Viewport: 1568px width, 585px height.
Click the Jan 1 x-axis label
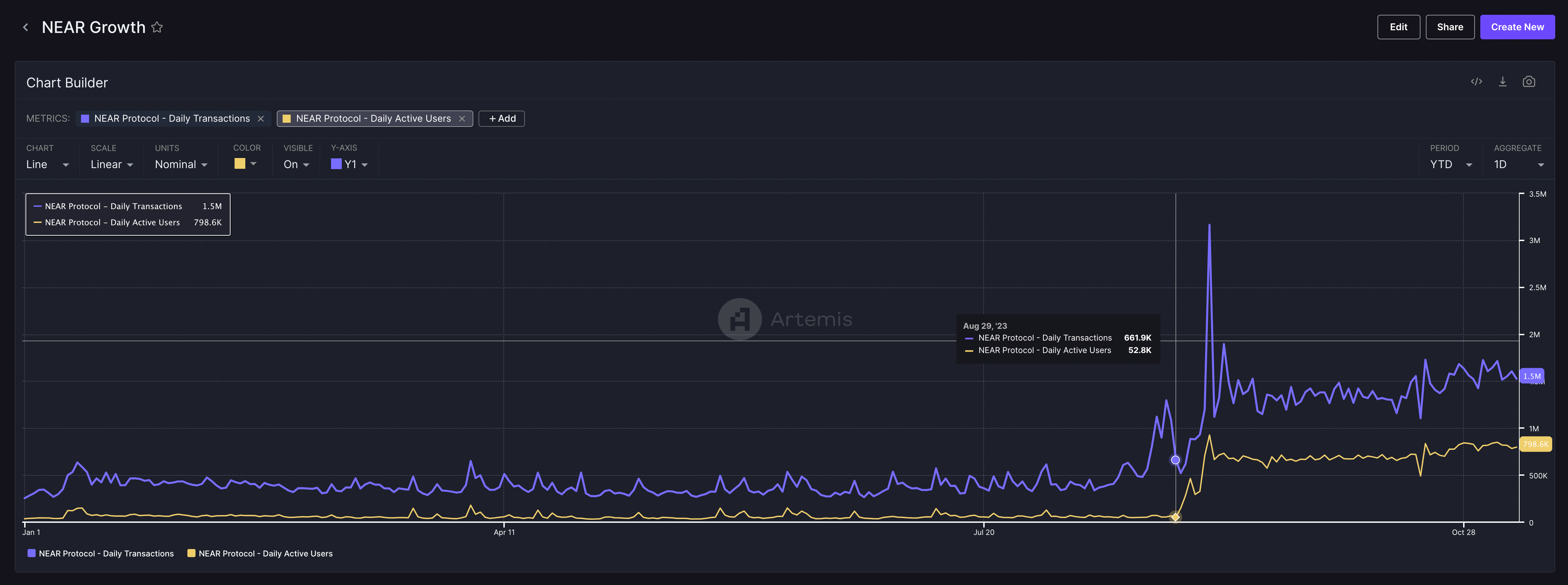[32, 532]
